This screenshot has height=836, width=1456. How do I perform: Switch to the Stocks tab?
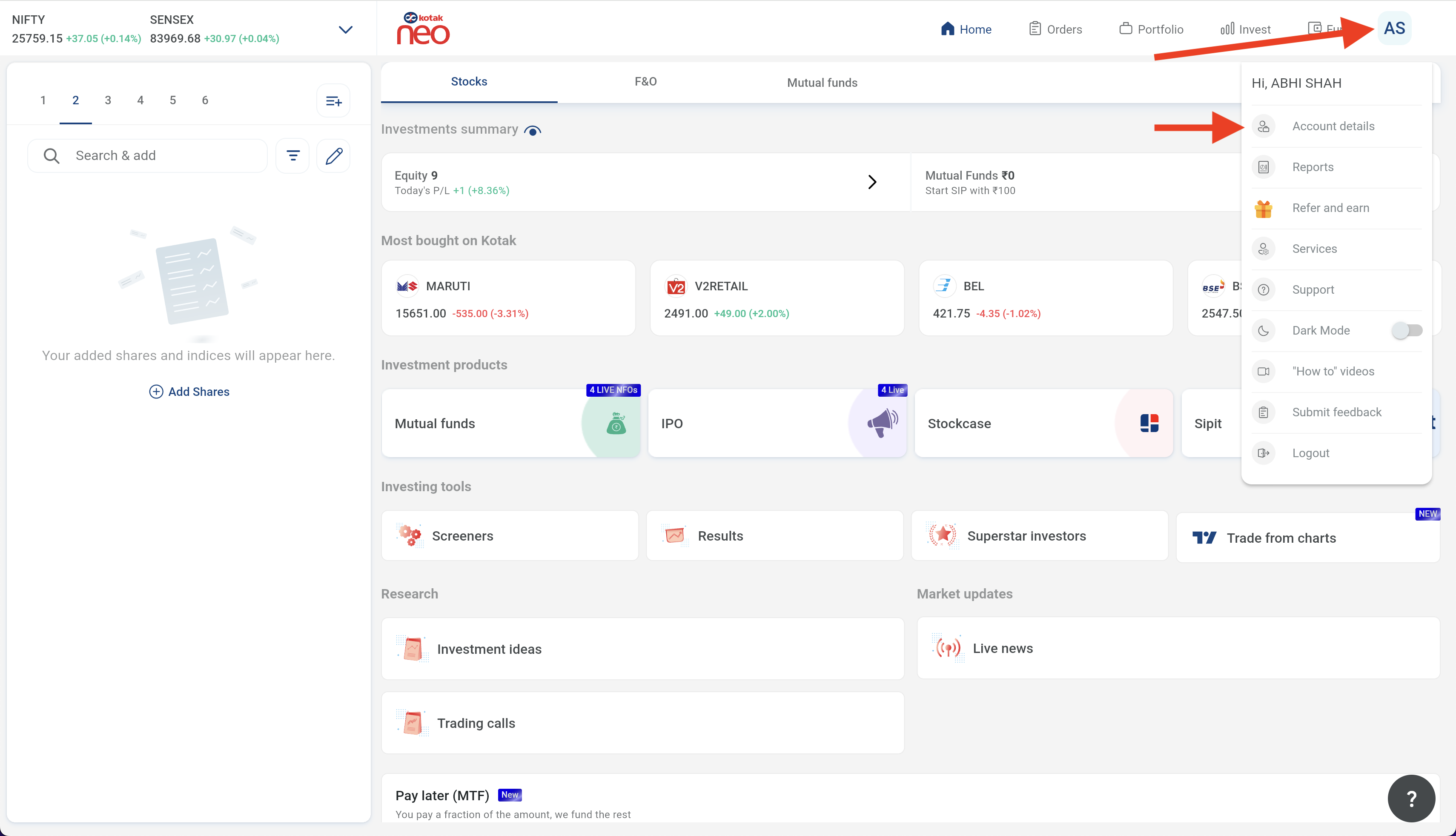tap(469, 82)
